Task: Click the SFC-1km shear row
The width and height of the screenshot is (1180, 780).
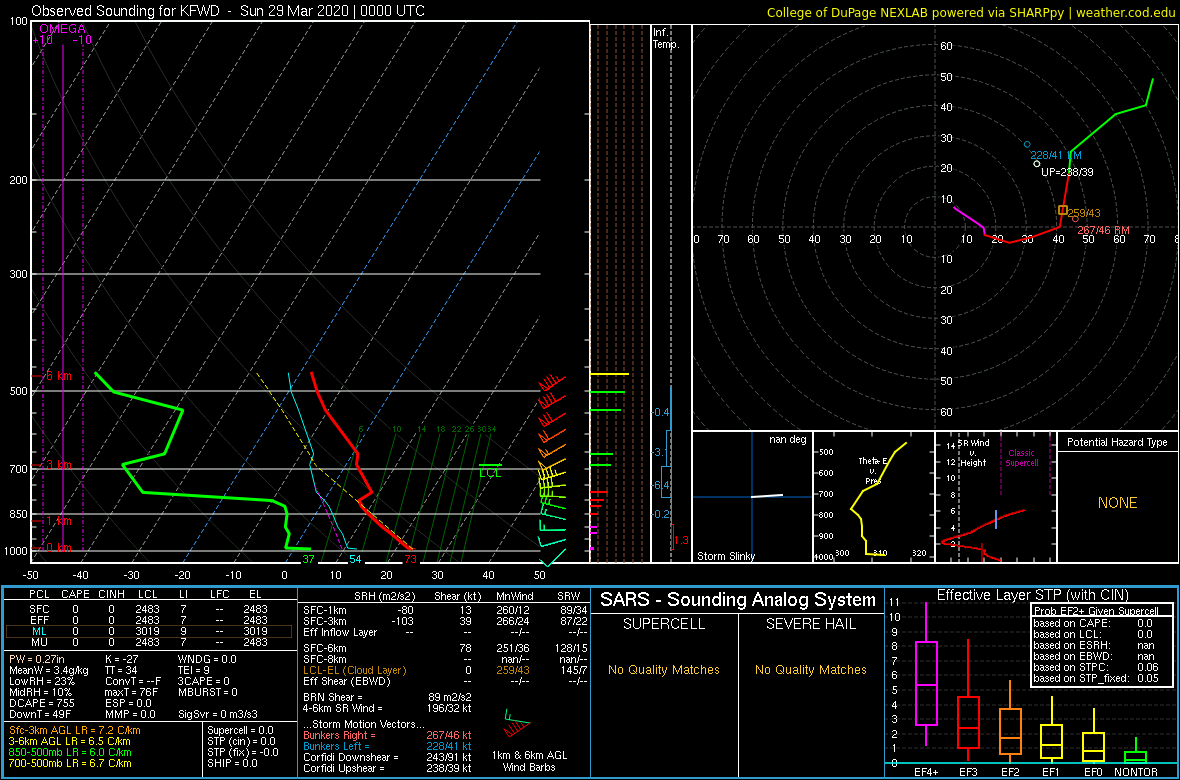Action: (446, 609)
